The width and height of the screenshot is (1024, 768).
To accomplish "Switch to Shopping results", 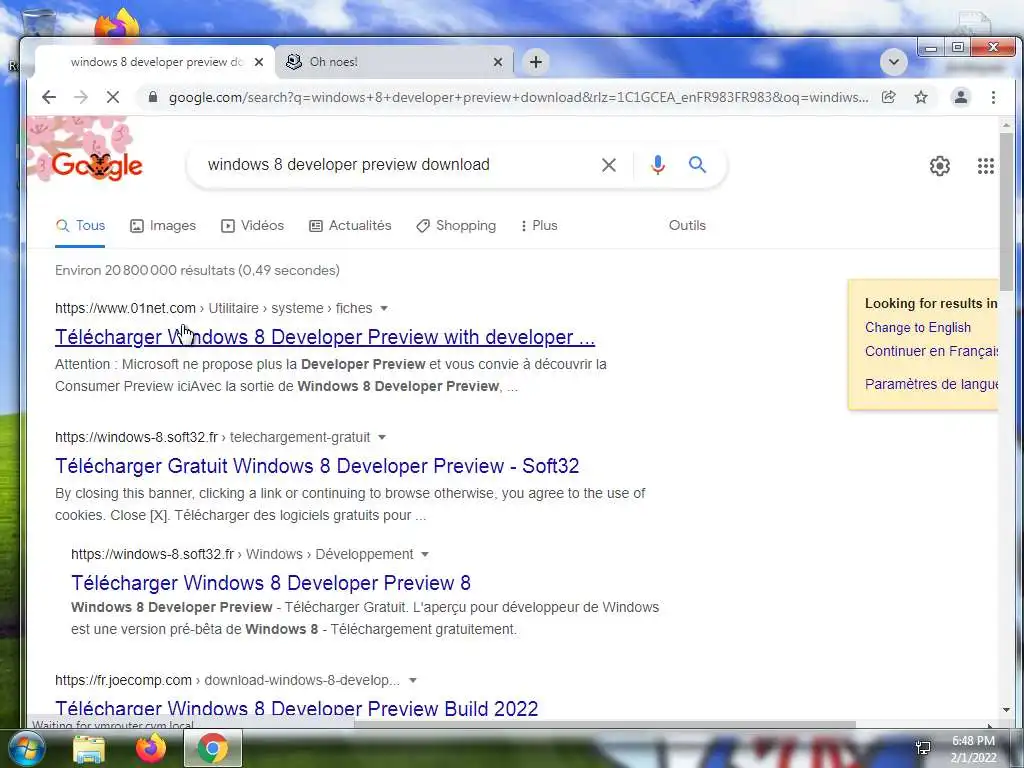I will pos(456,226).
